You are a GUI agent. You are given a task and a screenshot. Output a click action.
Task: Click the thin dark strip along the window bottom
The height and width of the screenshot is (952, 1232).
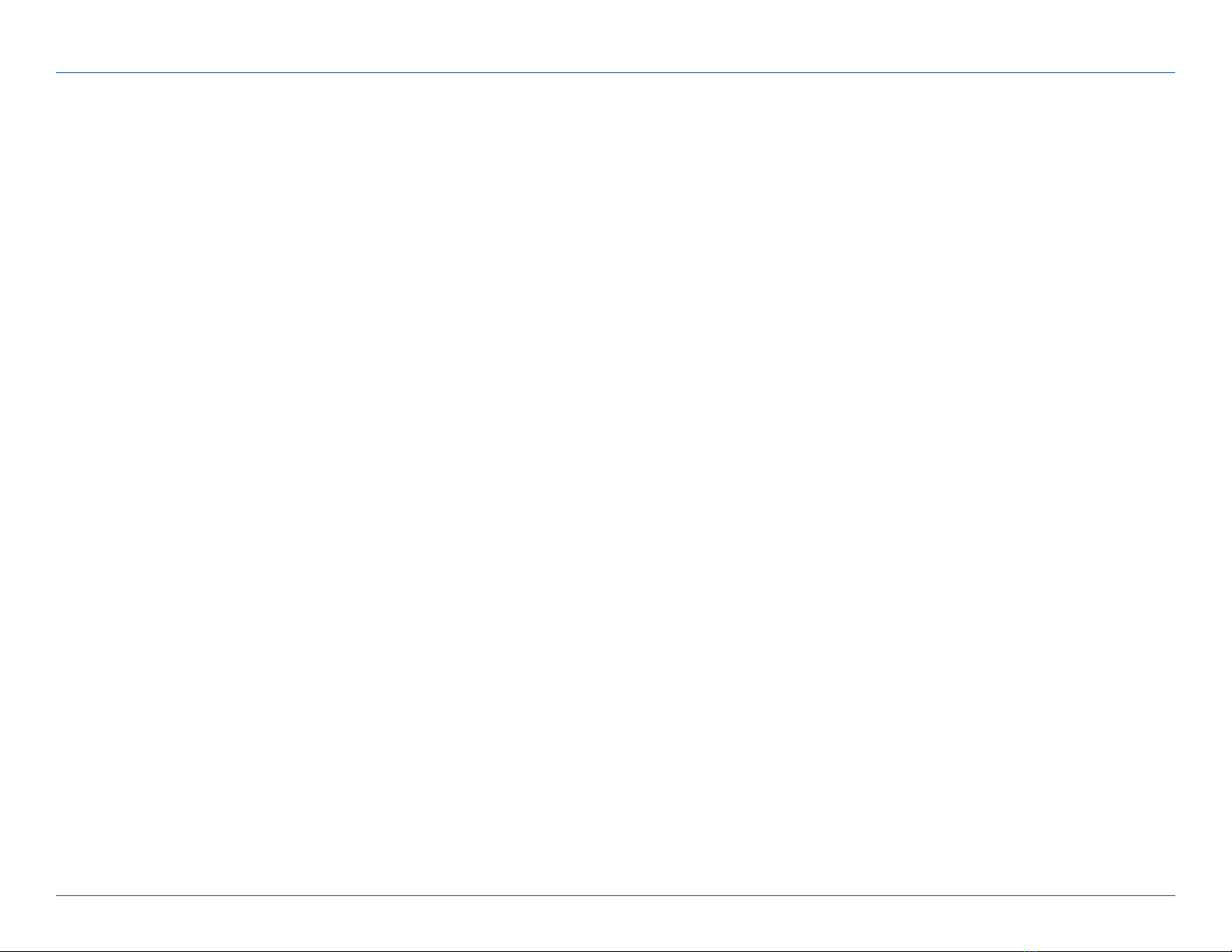click(x=616, y=950)
